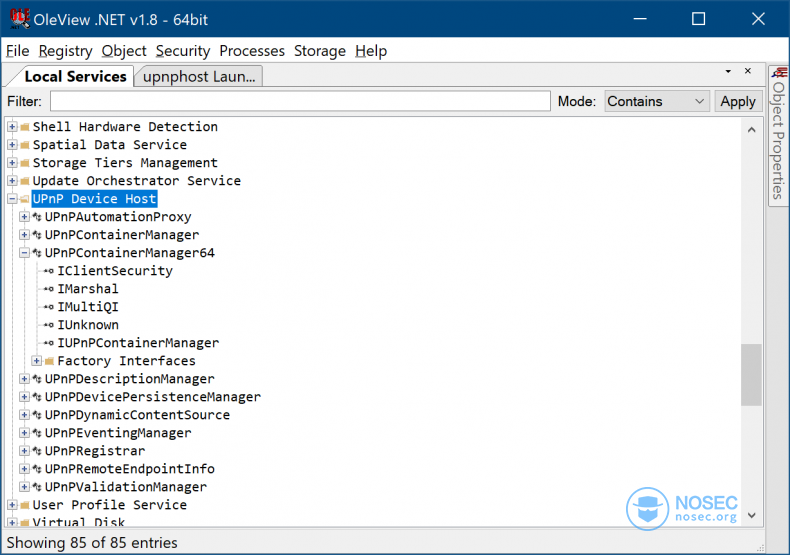The image size is (790, 555).
Task: Click the Shell Hardware Detection folder icon
Action: (x=24, y=127)
